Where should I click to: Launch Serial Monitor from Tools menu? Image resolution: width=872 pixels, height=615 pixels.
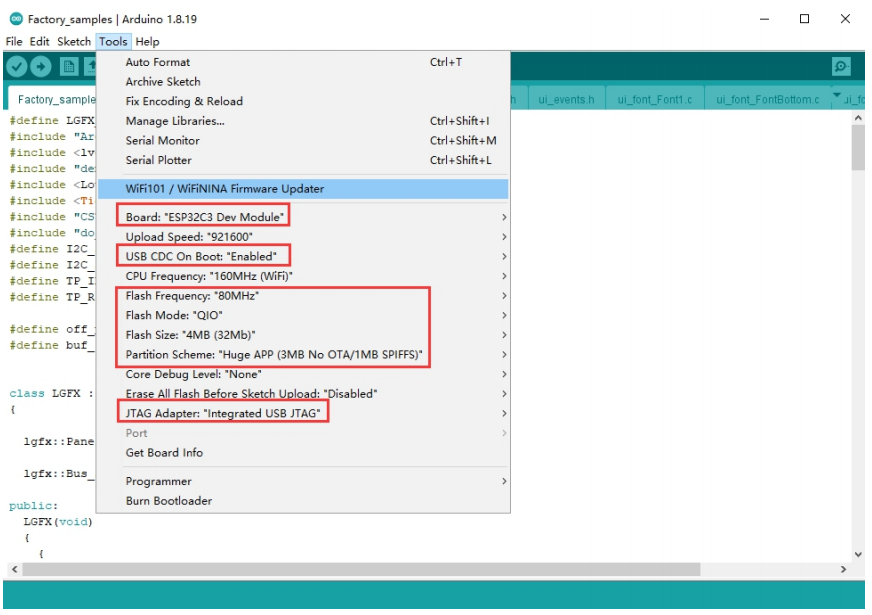pyautogui.click(x=303, y=141)
